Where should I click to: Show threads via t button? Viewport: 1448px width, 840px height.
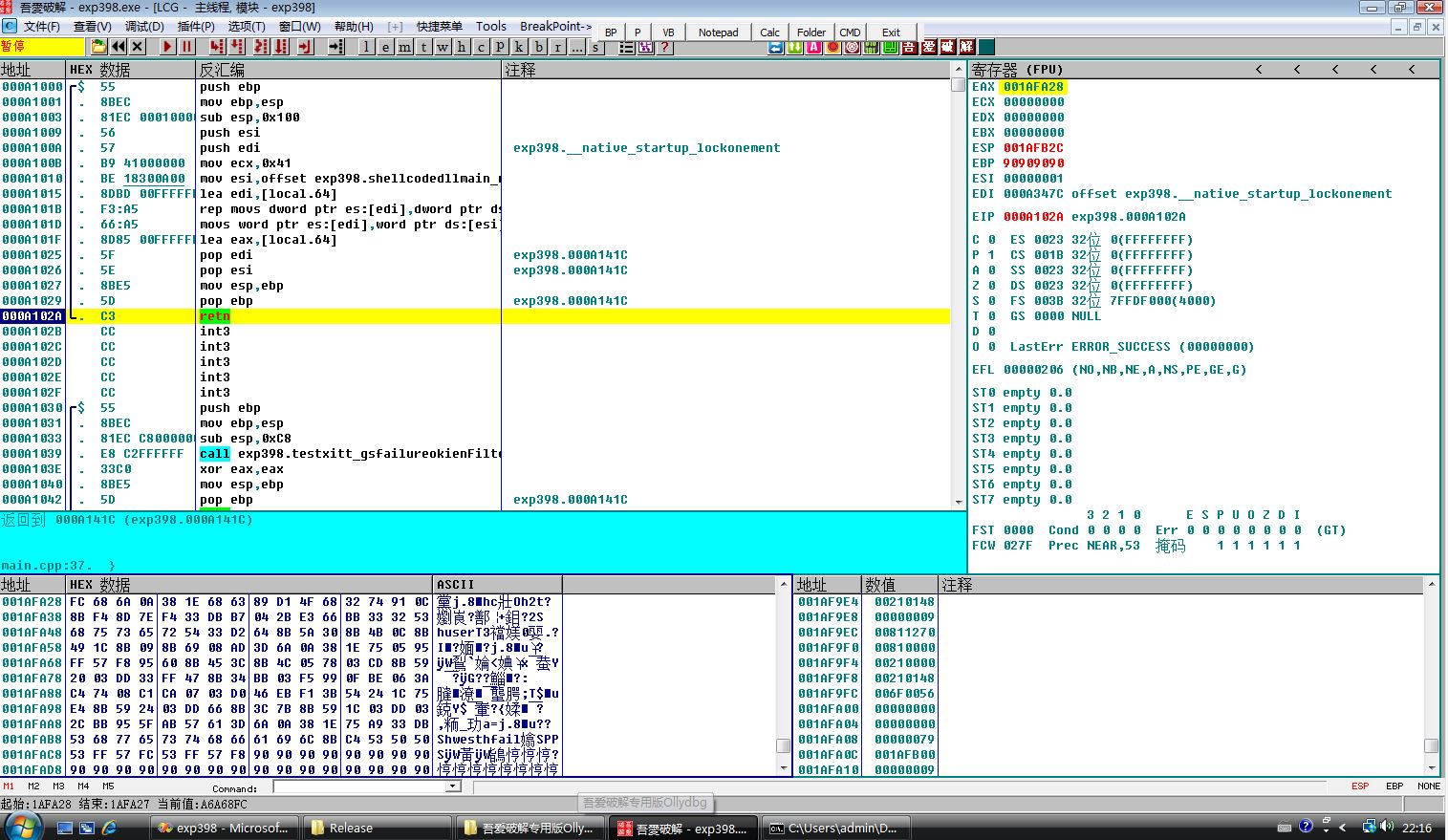coord(423,46)
